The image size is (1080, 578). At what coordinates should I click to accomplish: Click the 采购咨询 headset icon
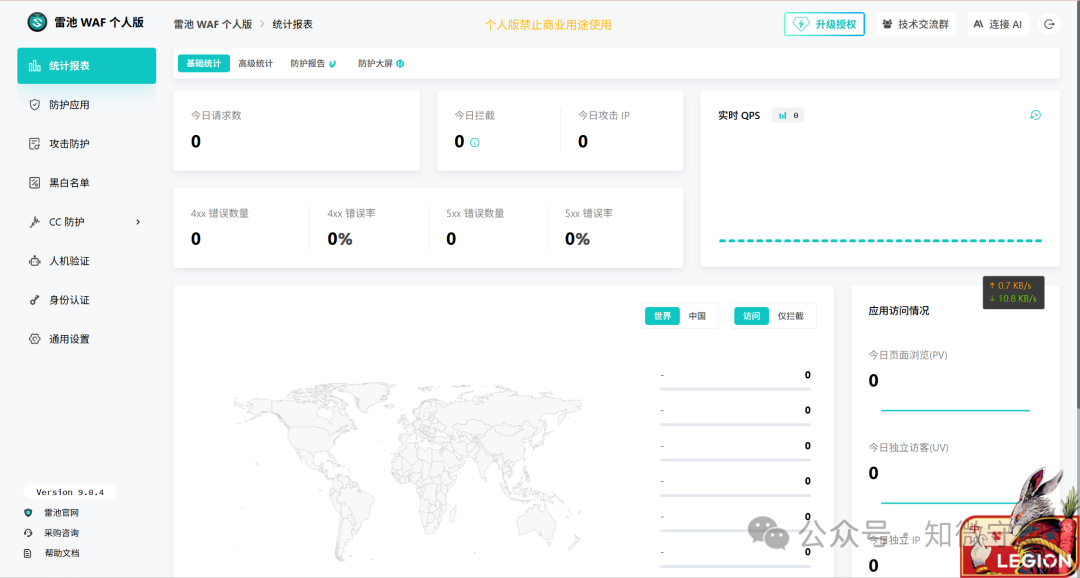point(28,533)
